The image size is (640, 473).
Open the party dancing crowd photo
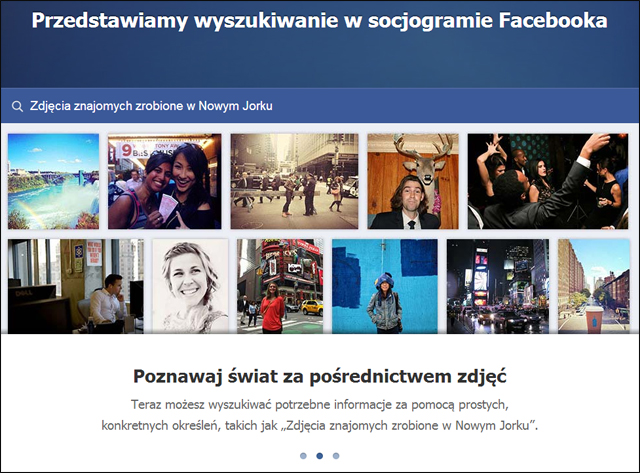548,181
